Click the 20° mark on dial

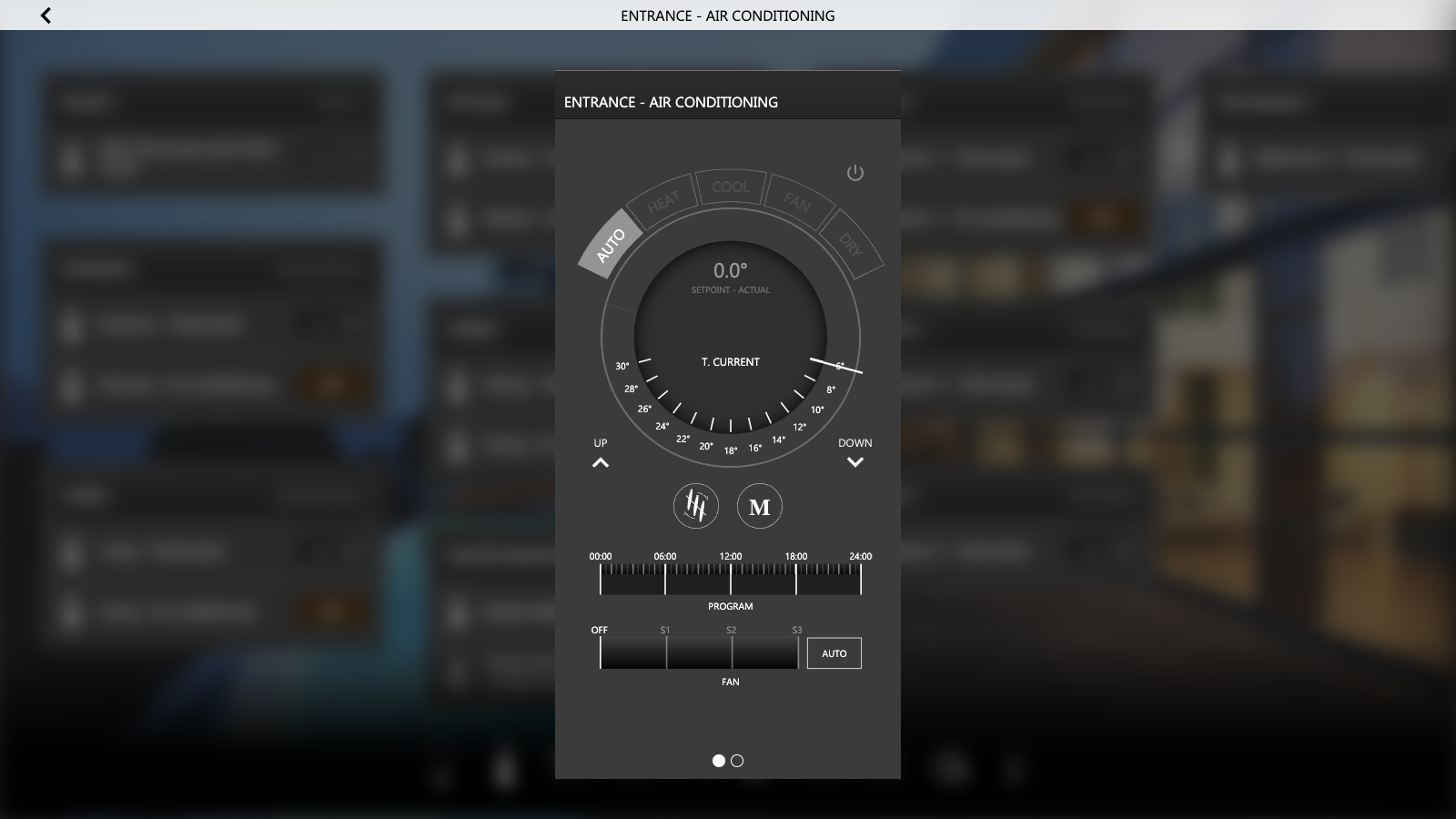706,446
